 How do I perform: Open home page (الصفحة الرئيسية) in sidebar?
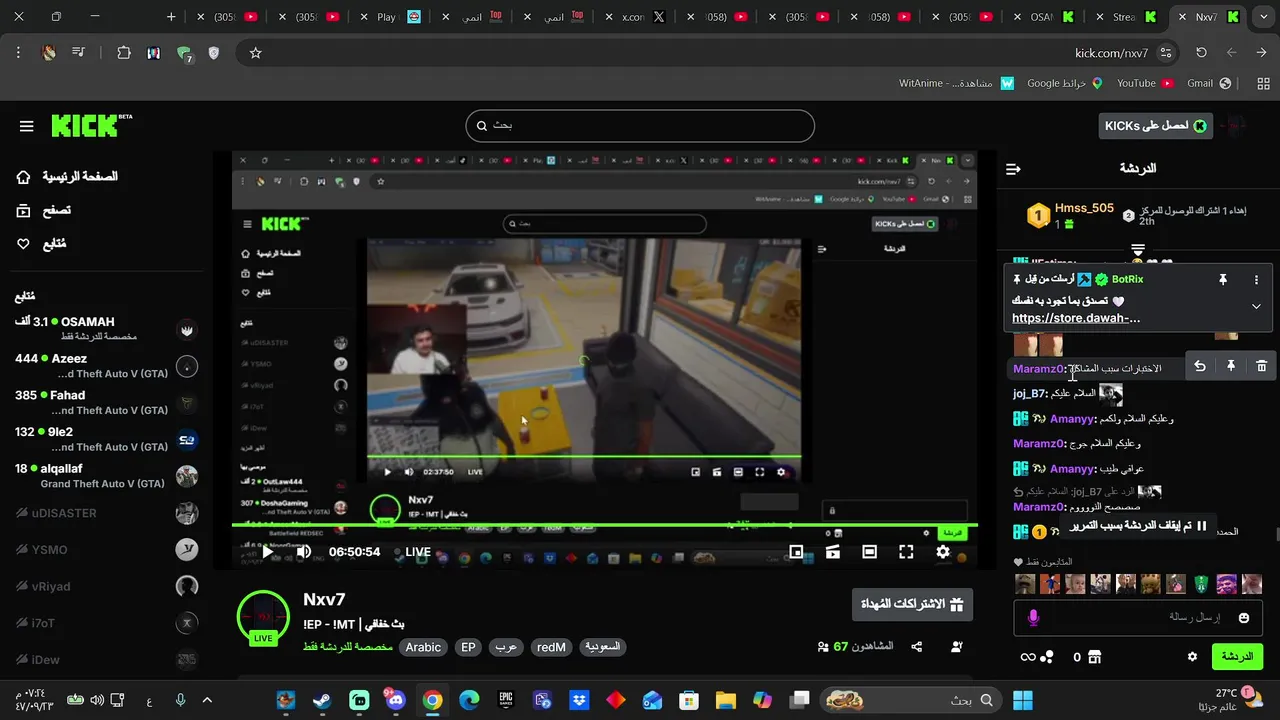(x=66, y=177)
